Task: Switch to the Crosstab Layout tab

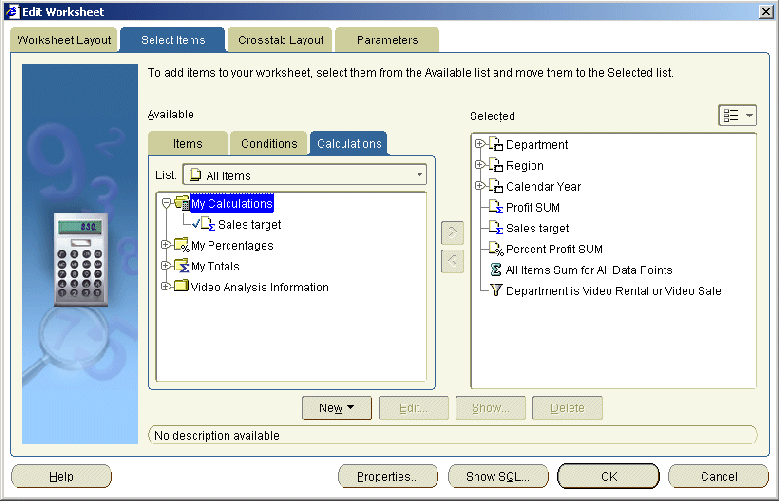Action: click(281, 40)
